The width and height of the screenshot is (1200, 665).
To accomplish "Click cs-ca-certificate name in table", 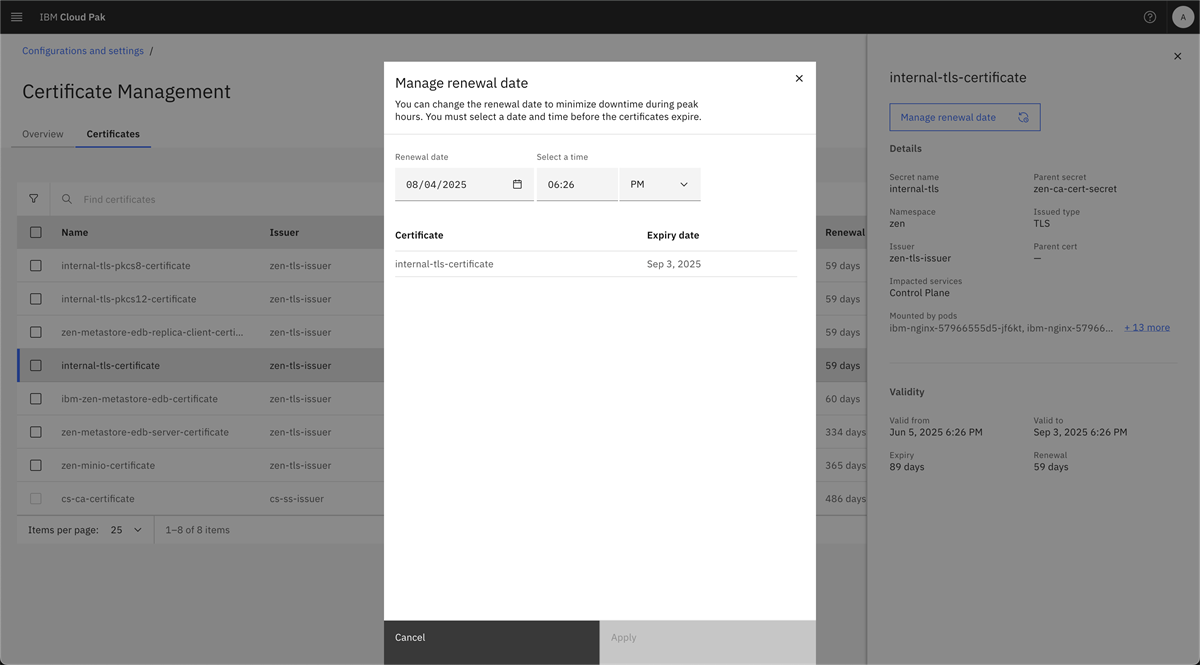I will pos(98,498).
